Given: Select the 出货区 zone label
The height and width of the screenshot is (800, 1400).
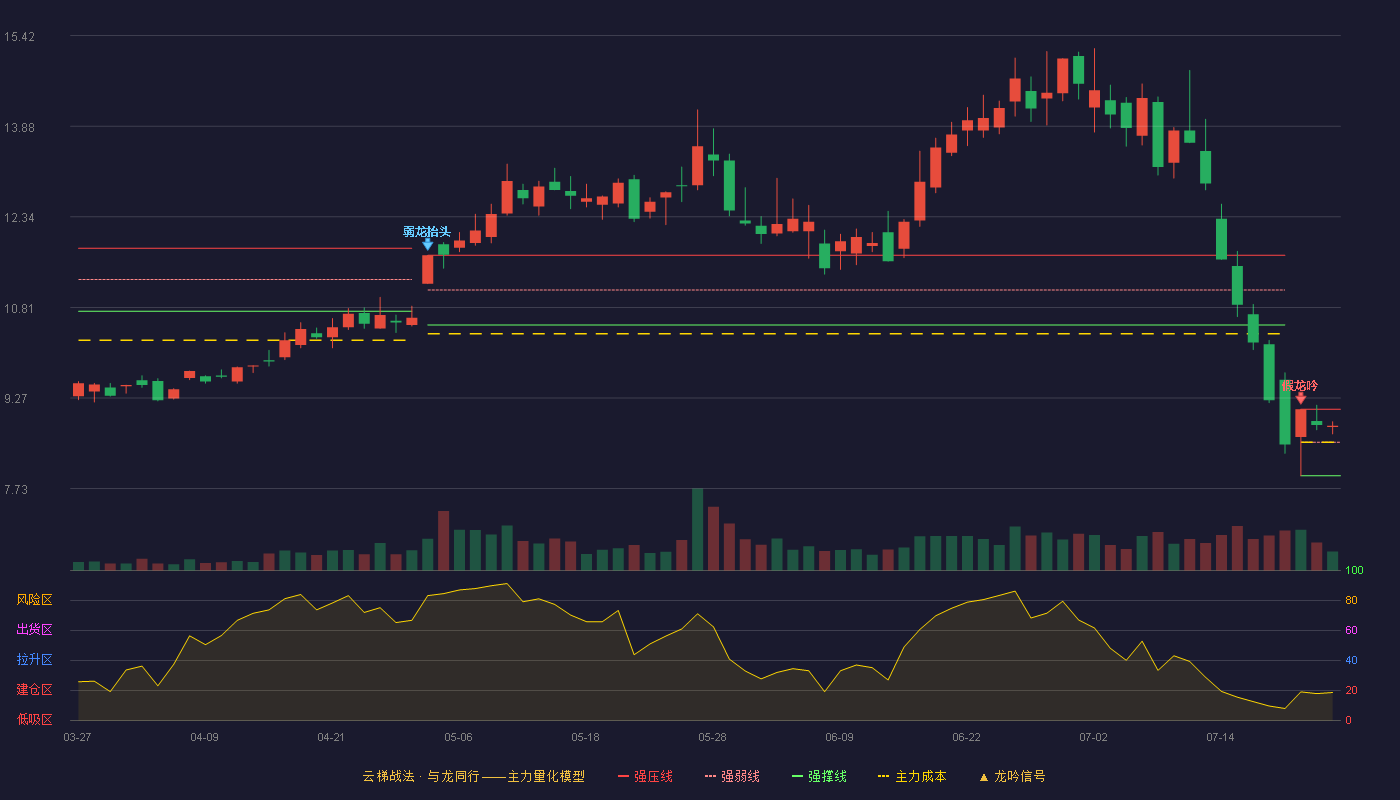Looking at the screenshot, I should pyautogui.click(x=34, y=630).
